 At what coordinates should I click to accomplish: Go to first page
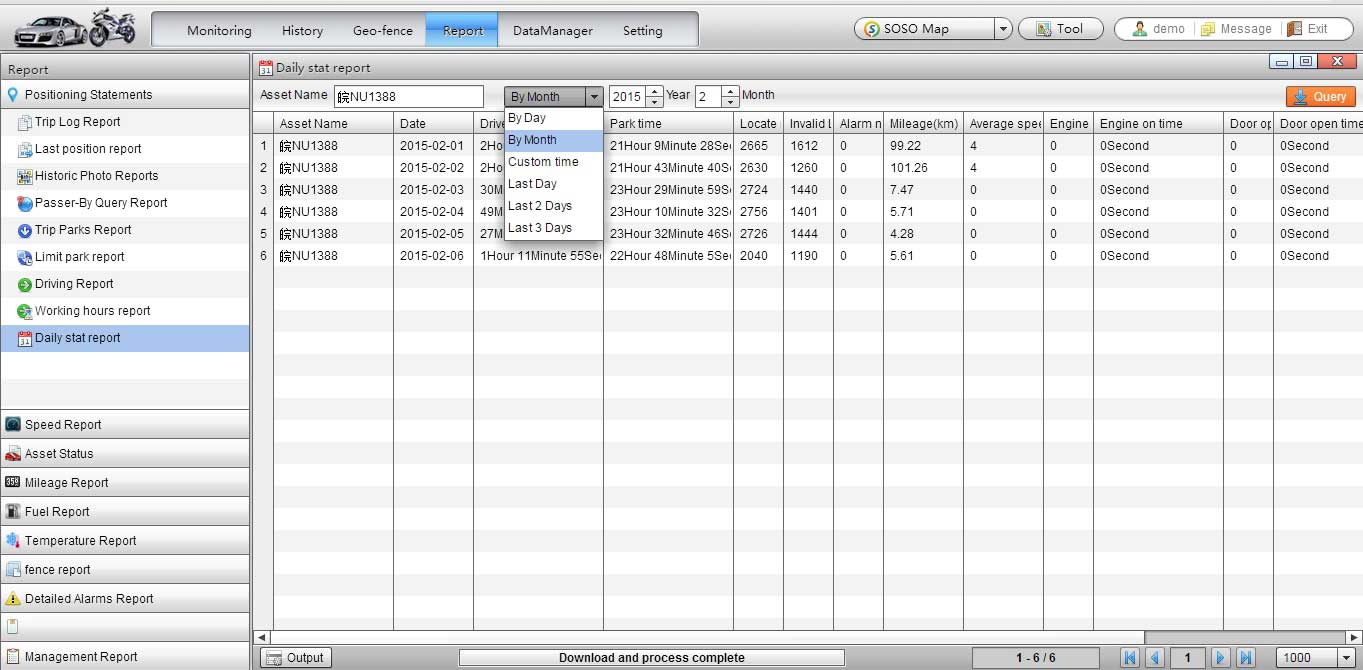pos(1130,657)
